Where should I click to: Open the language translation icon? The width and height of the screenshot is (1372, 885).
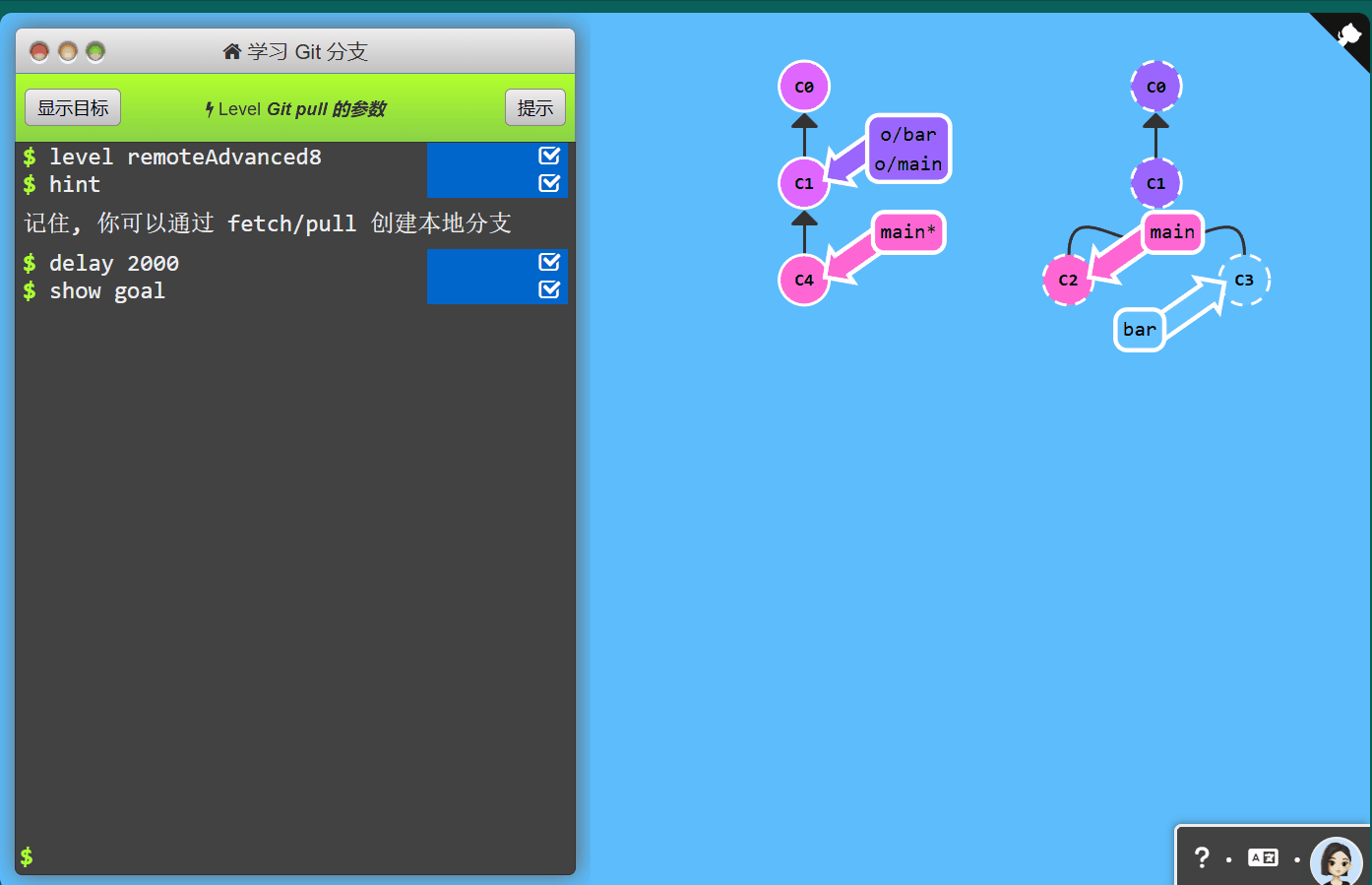pyautogui.click(x=1263, y=857)
